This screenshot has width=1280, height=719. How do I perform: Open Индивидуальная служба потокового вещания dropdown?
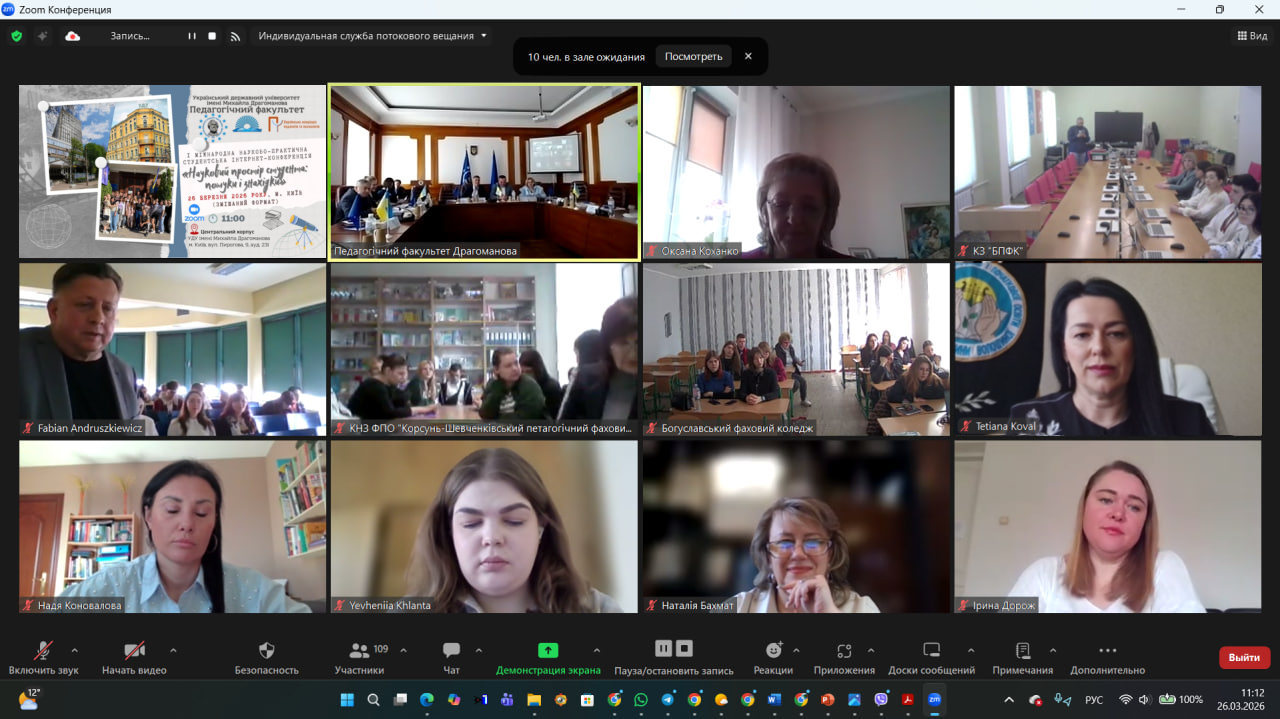(x=373, y=36)
